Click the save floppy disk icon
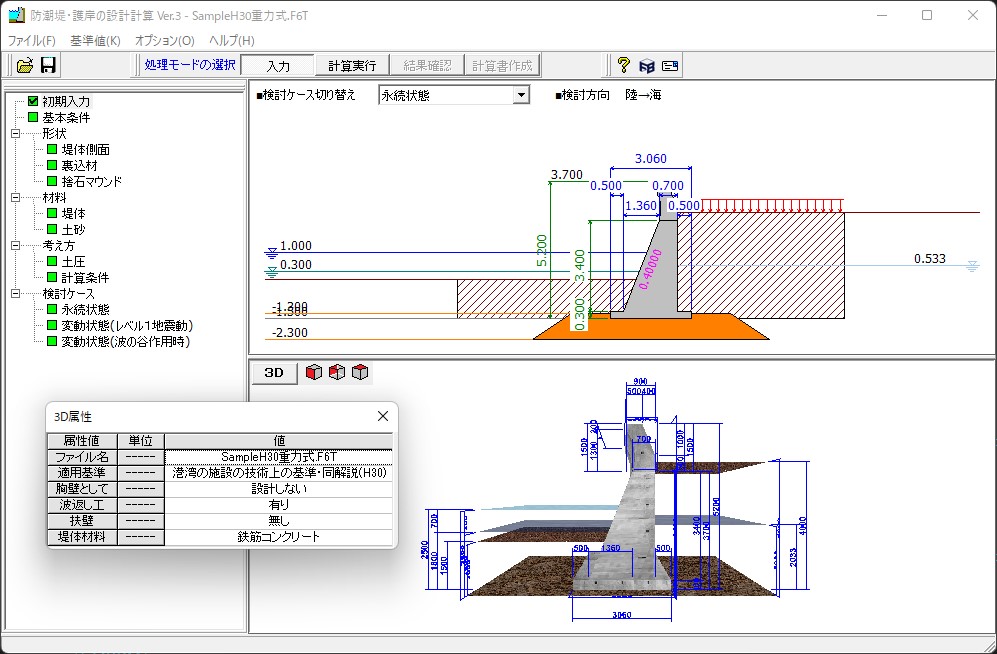This screenshot has width=997, height=654. pos(48,65)
